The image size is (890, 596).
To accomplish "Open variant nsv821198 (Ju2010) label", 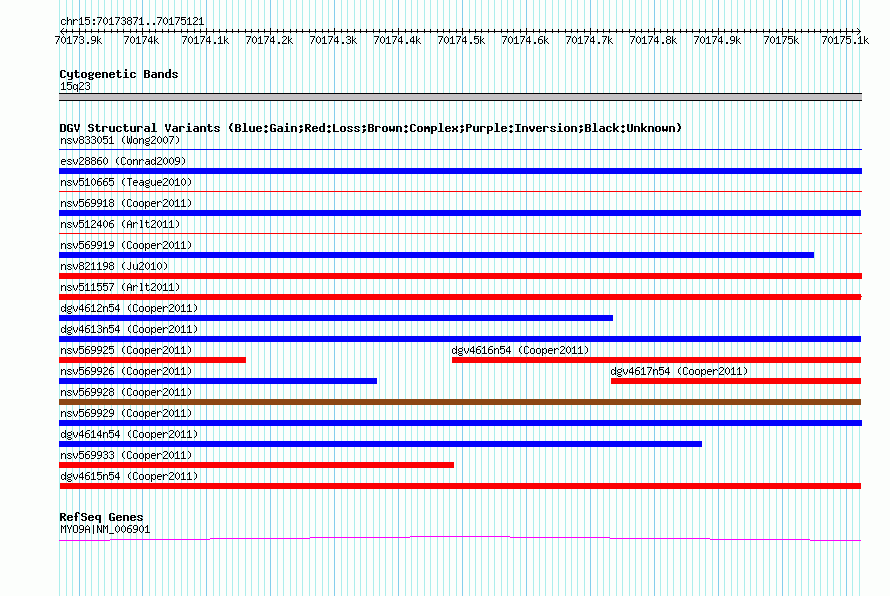I will coord(114,266).
